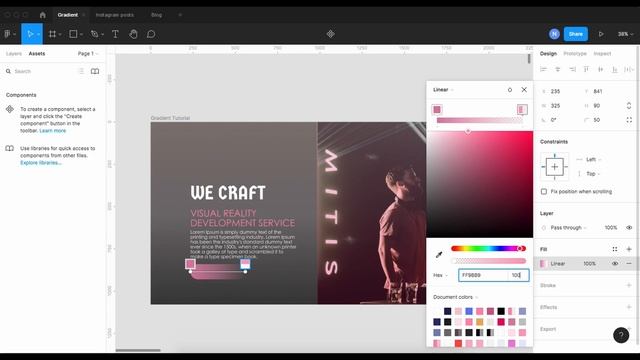Screen dimensions: 640x360
Task: Add an effect with plus
Action: click(629, 307)
